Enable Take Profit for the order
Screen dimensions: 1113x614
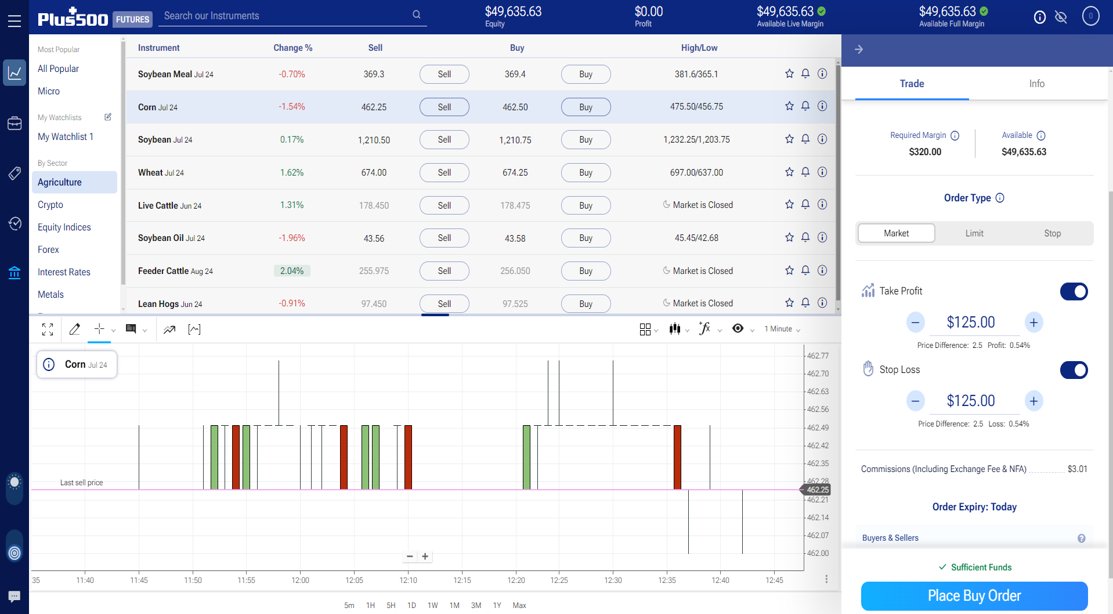(1073, 291)
